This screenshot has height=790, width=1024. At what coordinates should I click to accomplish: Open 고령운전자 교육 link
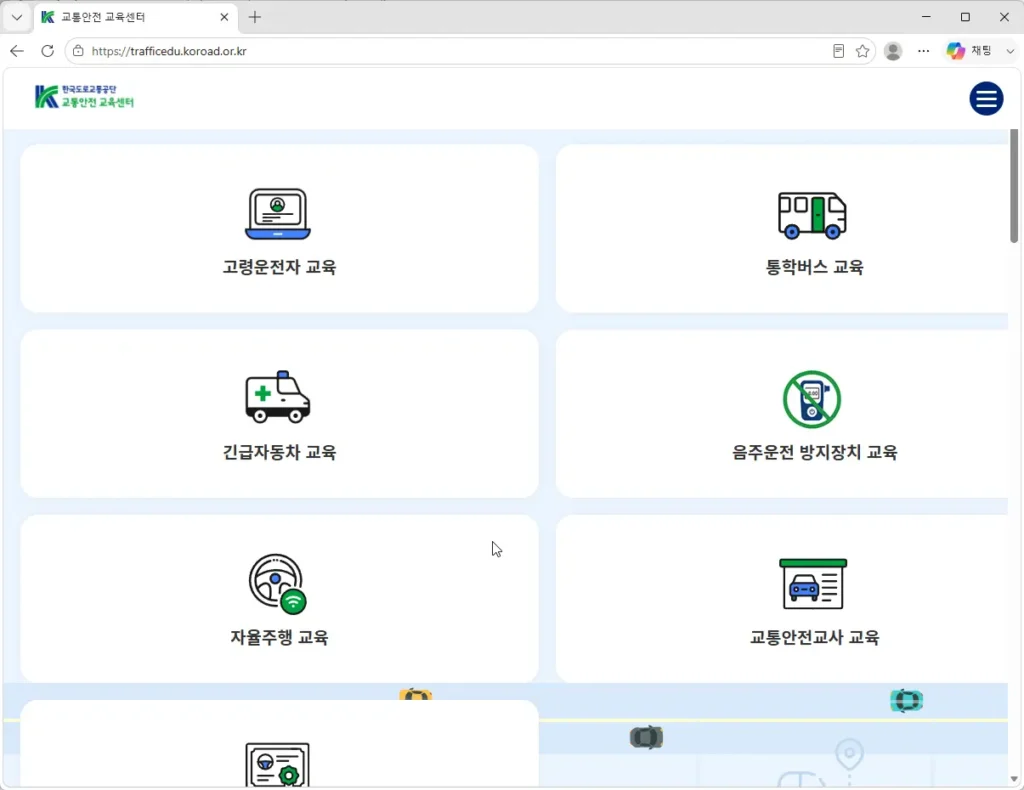click(x=280, y=266)
